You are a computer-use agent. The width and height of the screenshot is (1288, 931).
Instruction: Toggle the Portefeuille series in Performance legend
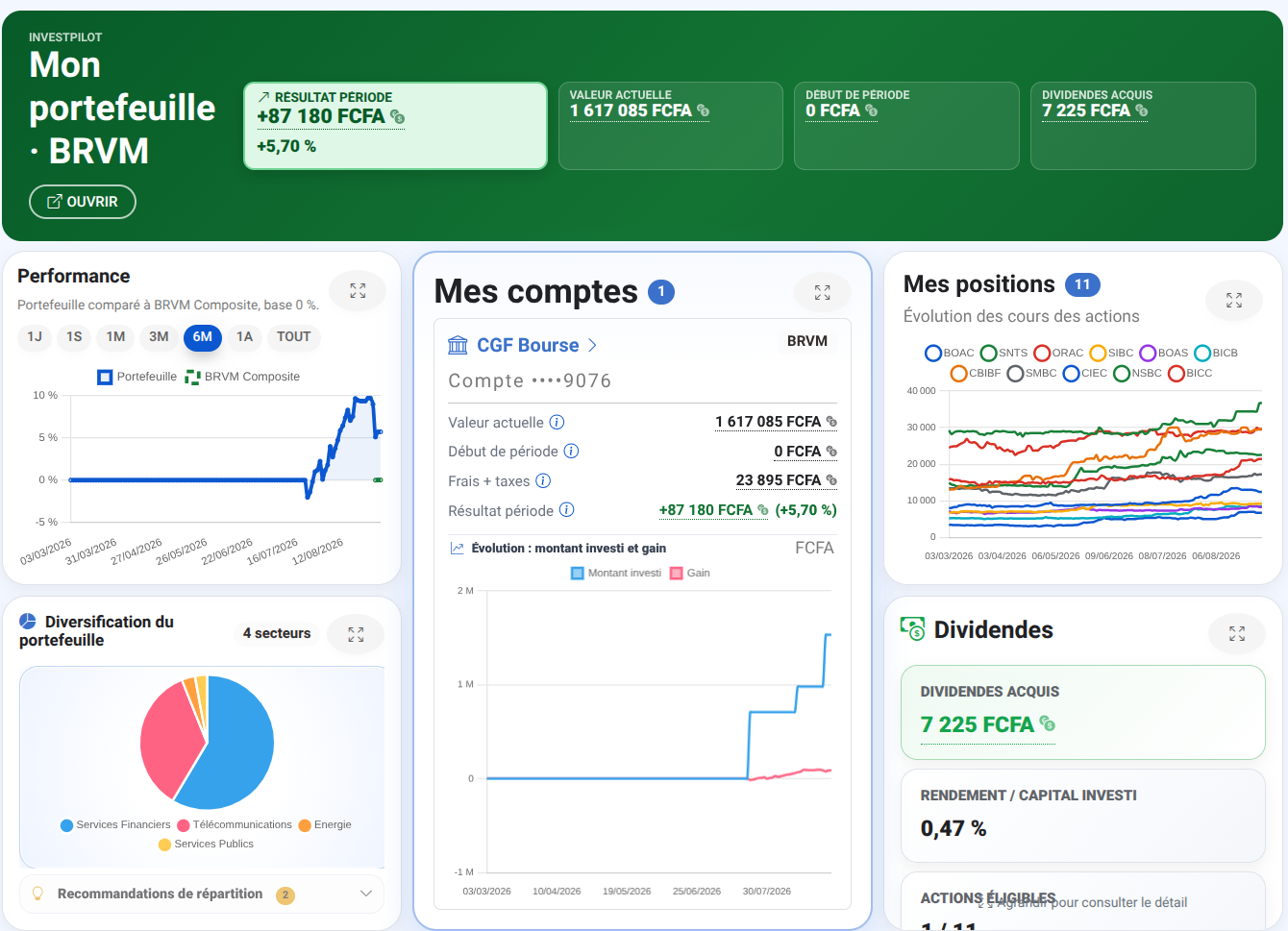pyautogui.click(x=137, y=377)
